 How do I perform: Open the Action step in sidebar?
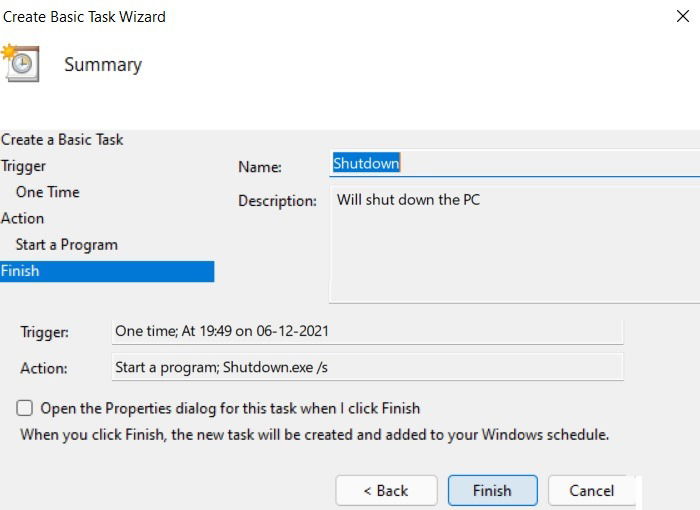click(x=22, y=218)
